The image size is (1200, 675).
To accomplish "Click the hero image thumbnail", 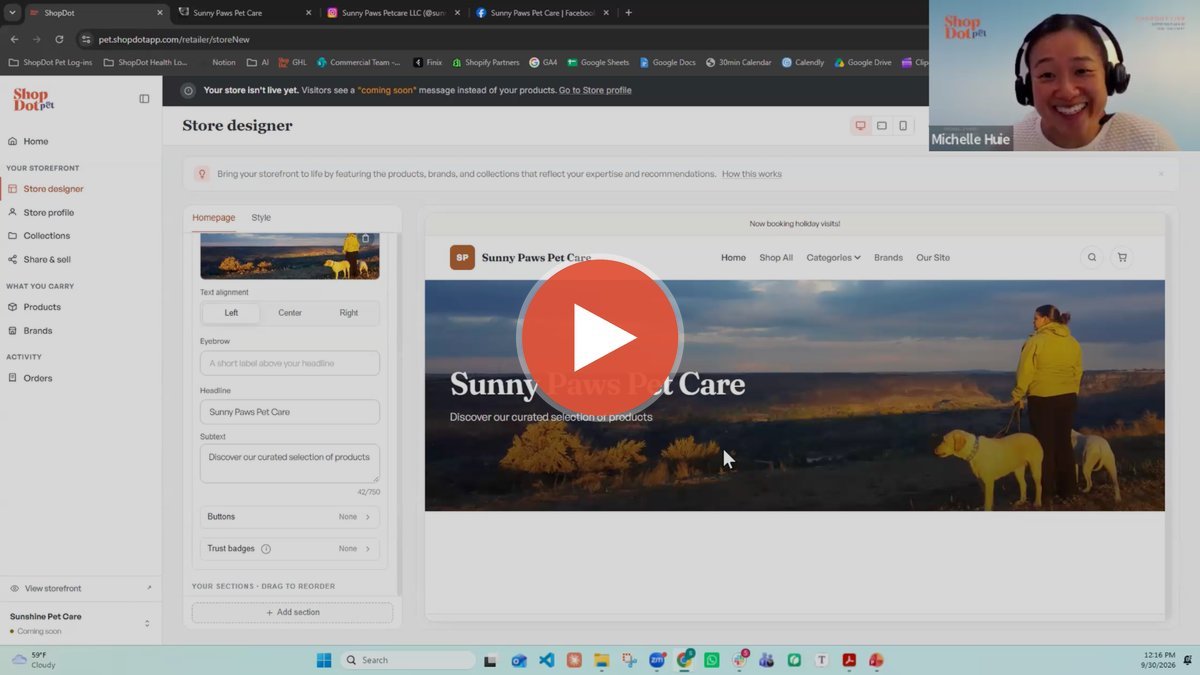I will [x=290, y=256].
